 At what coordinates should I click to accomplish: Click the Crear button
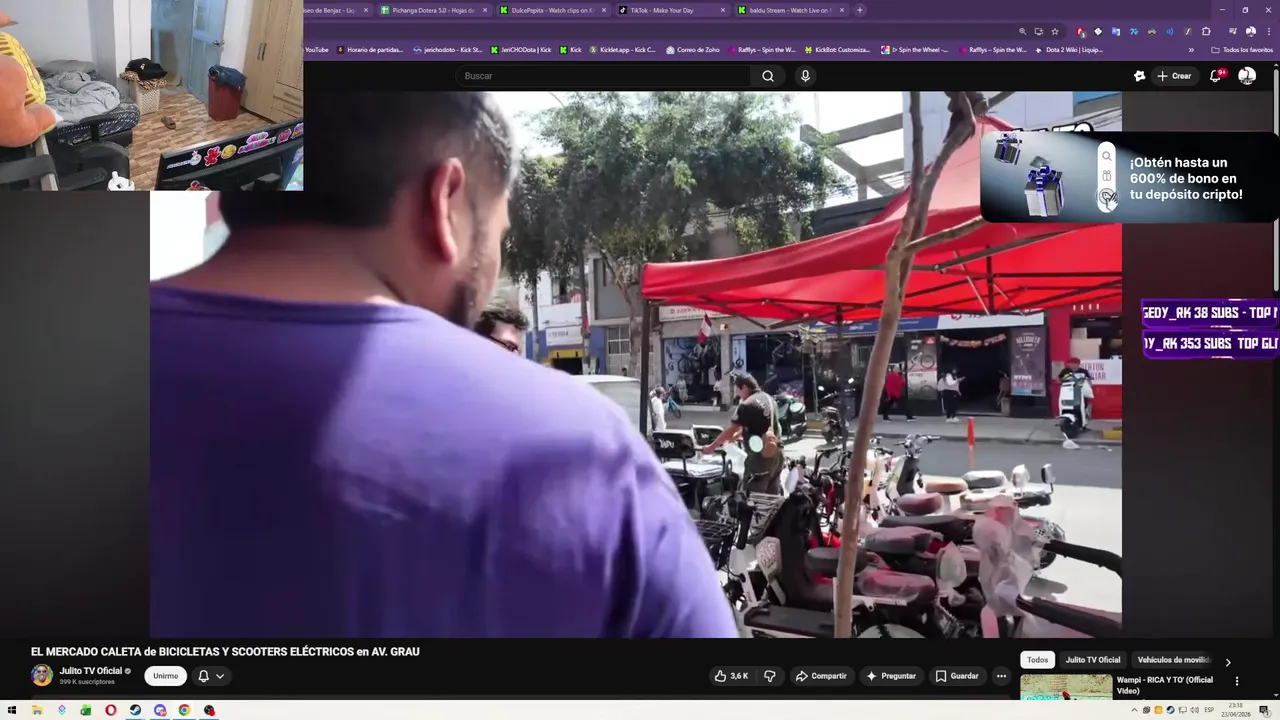click(x=1174, y=76)
